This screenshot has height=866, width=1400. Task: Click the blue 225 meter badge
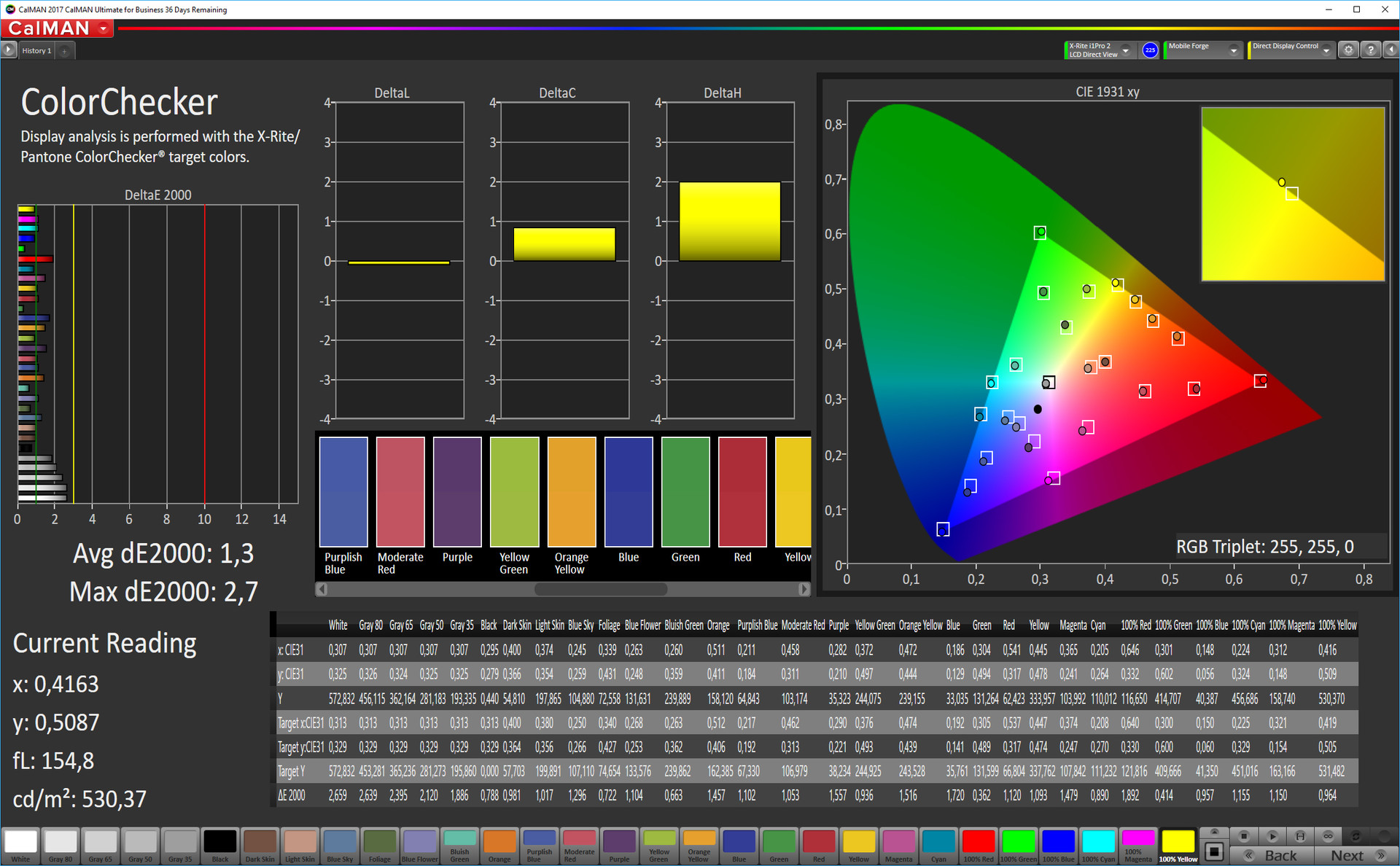(1150, 50)
